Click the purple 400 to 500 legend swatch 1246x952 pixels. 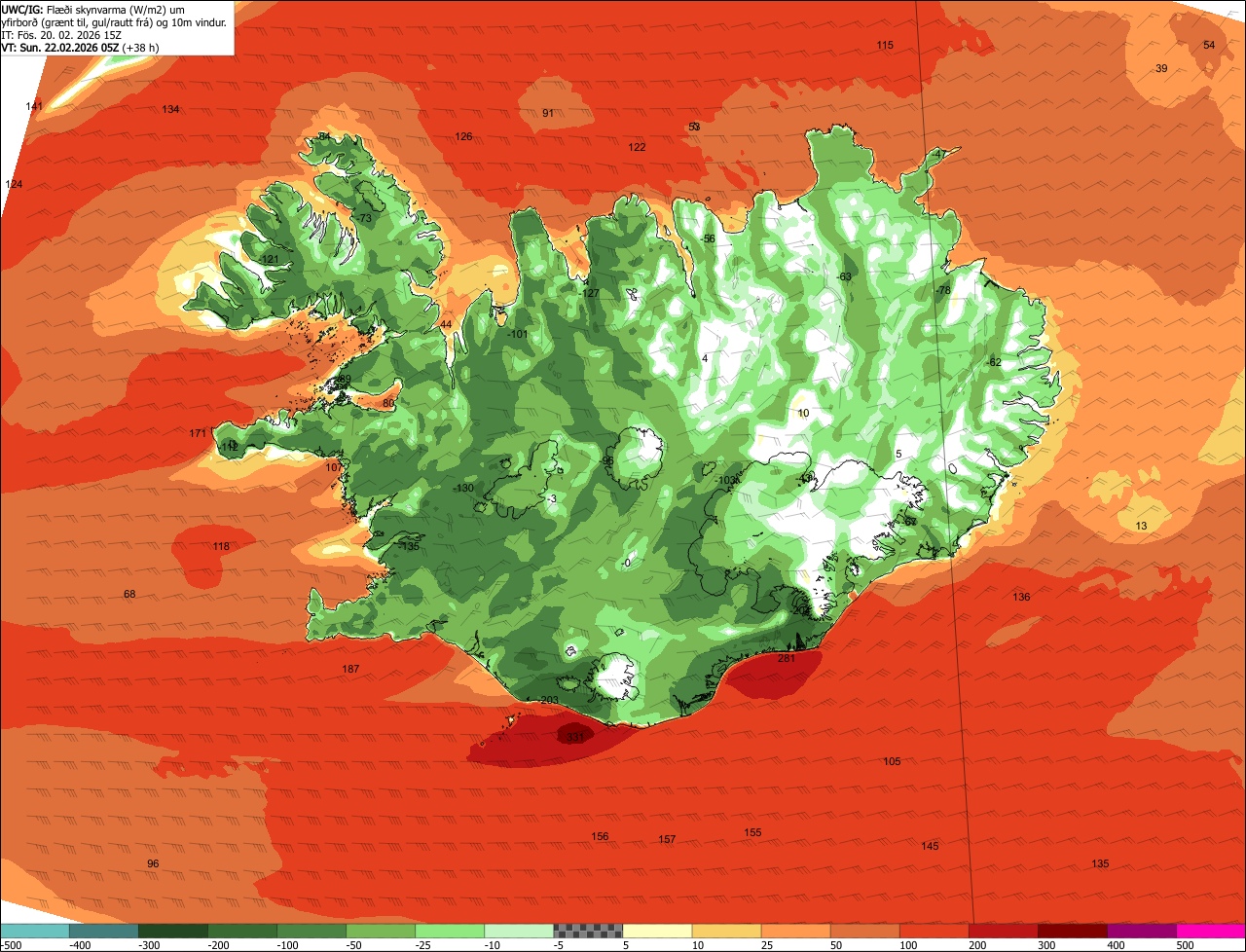[1141, 931]
